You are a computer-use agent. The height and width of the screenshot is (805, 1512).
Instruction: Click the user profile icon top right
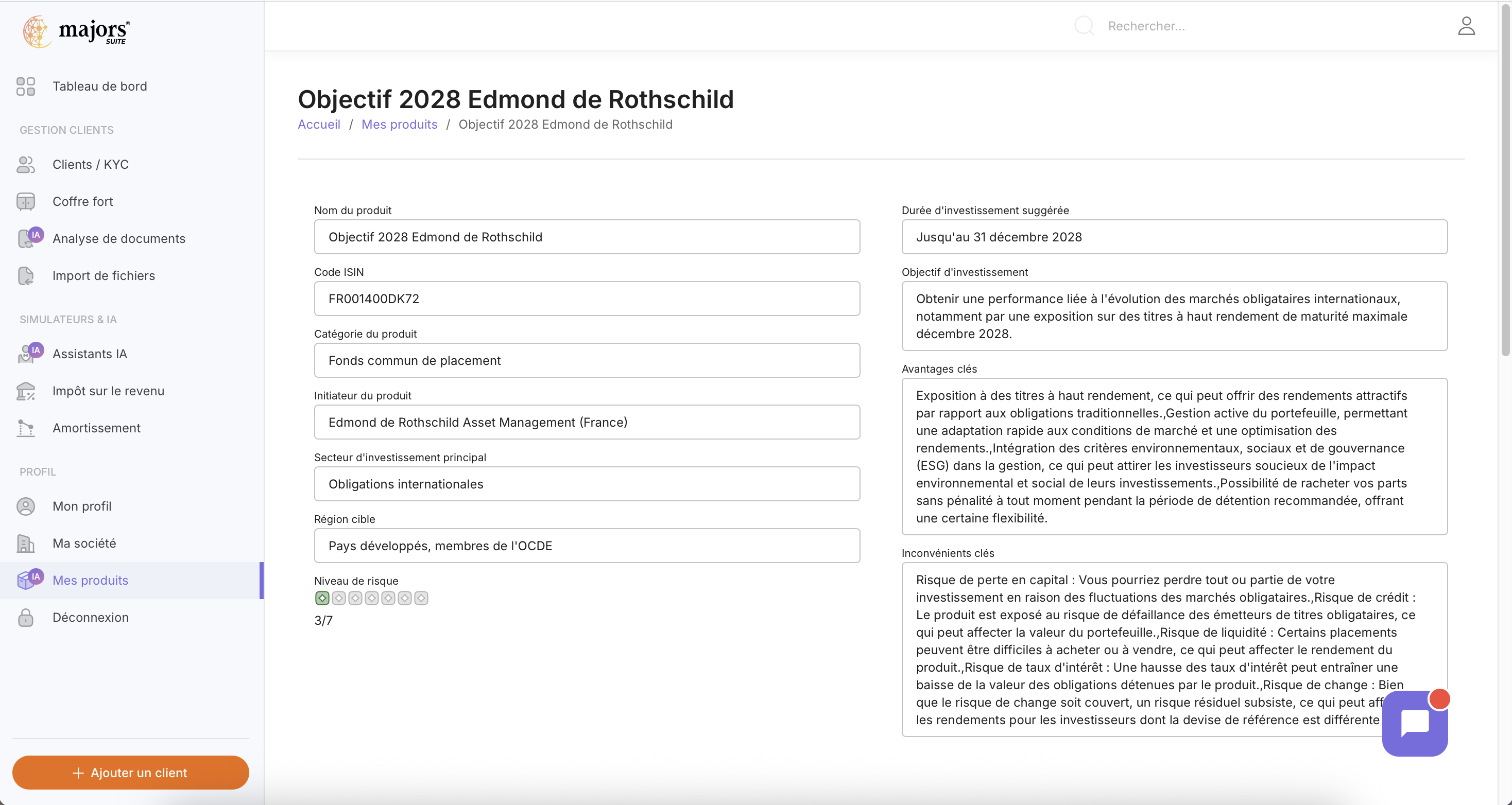[1466, 26]
